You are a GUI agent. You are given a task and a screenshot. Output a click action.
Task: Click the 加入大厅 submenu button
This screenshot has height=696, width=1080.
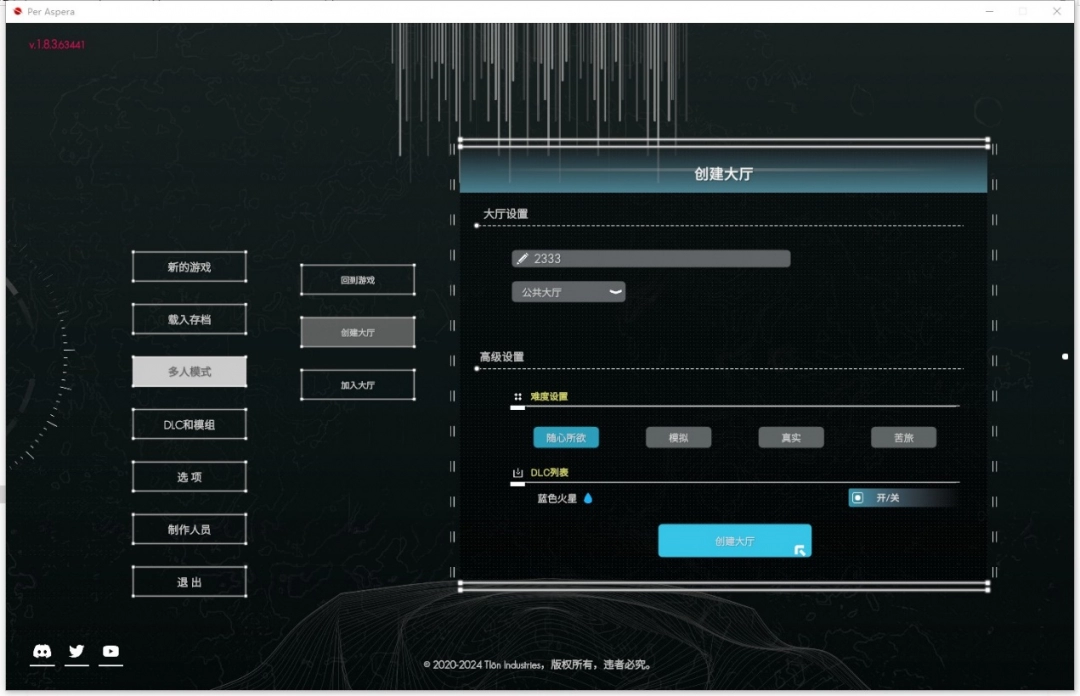(x=357, y=385)
